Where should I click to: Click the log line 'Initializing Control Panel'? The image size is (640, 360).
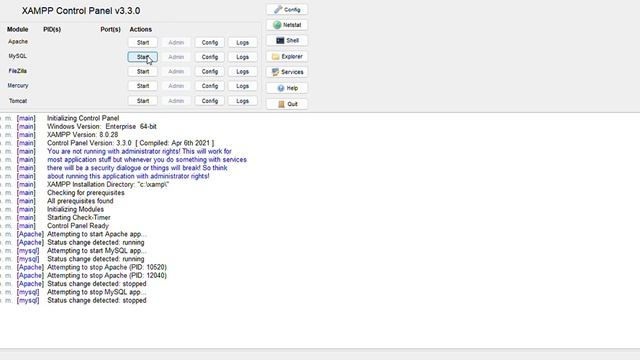tap(83, 118)
